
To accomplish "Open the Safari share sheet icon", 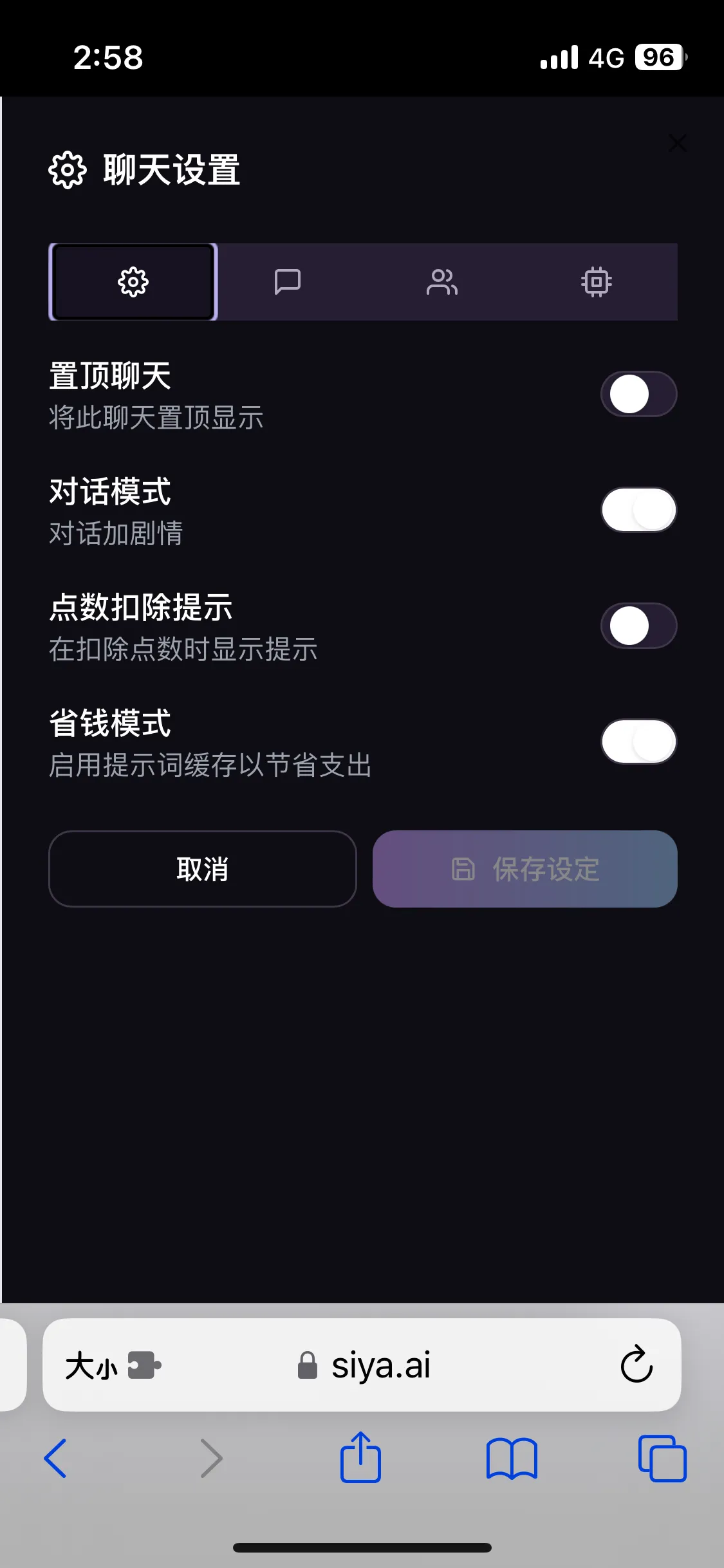I will [x=360, y=1457].
